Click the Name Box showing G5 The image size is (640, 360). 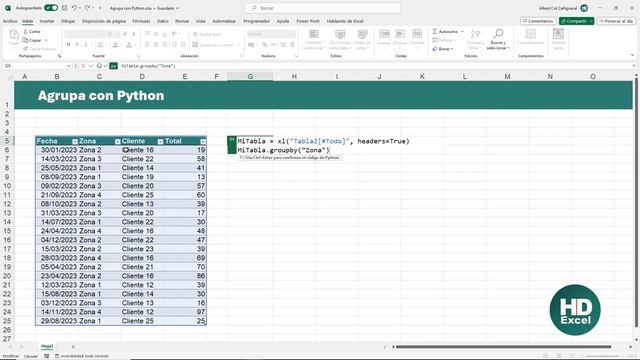coord(35,66)
